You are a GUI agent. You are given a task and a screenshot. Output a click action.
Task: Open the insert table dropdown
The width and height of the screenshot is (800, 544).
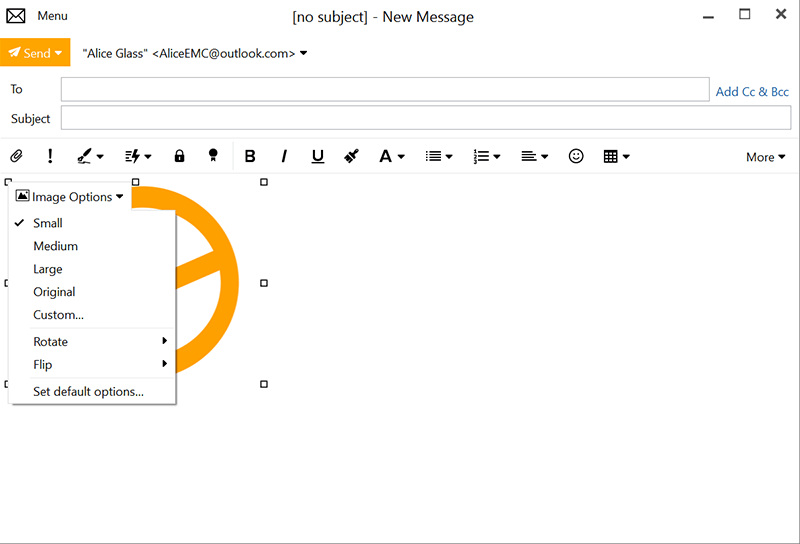(x=616, y=156)
